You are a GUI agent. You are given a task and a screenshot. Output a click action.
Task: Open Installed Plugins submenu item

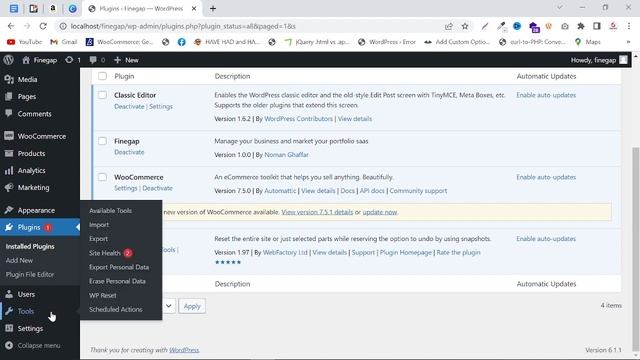30,247
